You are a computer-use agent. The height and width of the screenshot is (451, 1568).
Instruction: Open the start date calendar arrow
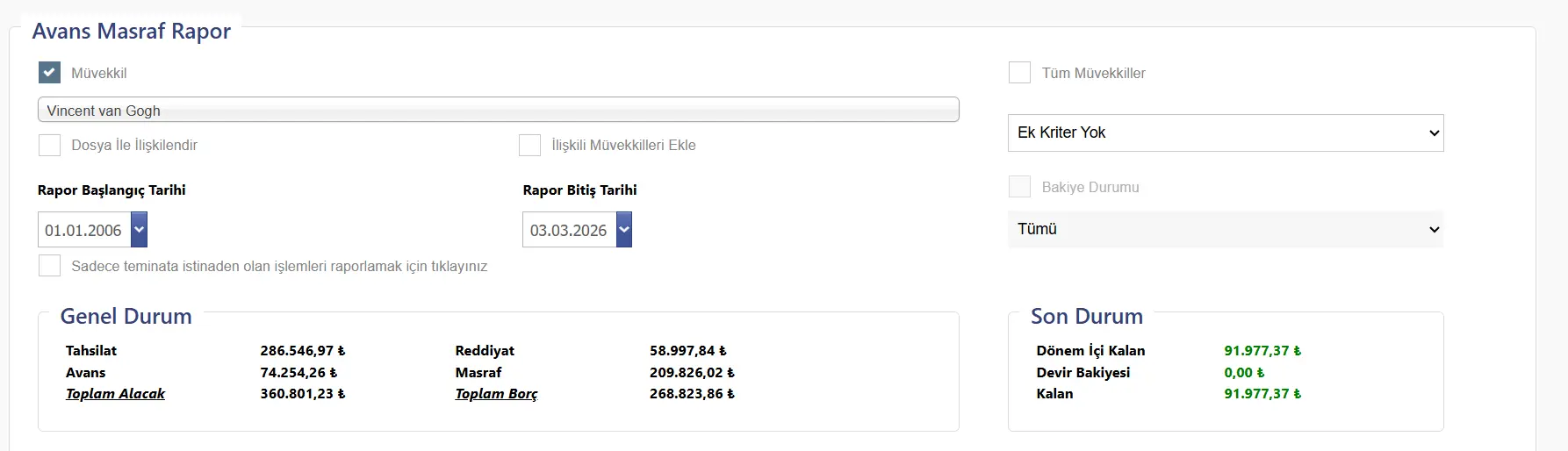(139, 230)
